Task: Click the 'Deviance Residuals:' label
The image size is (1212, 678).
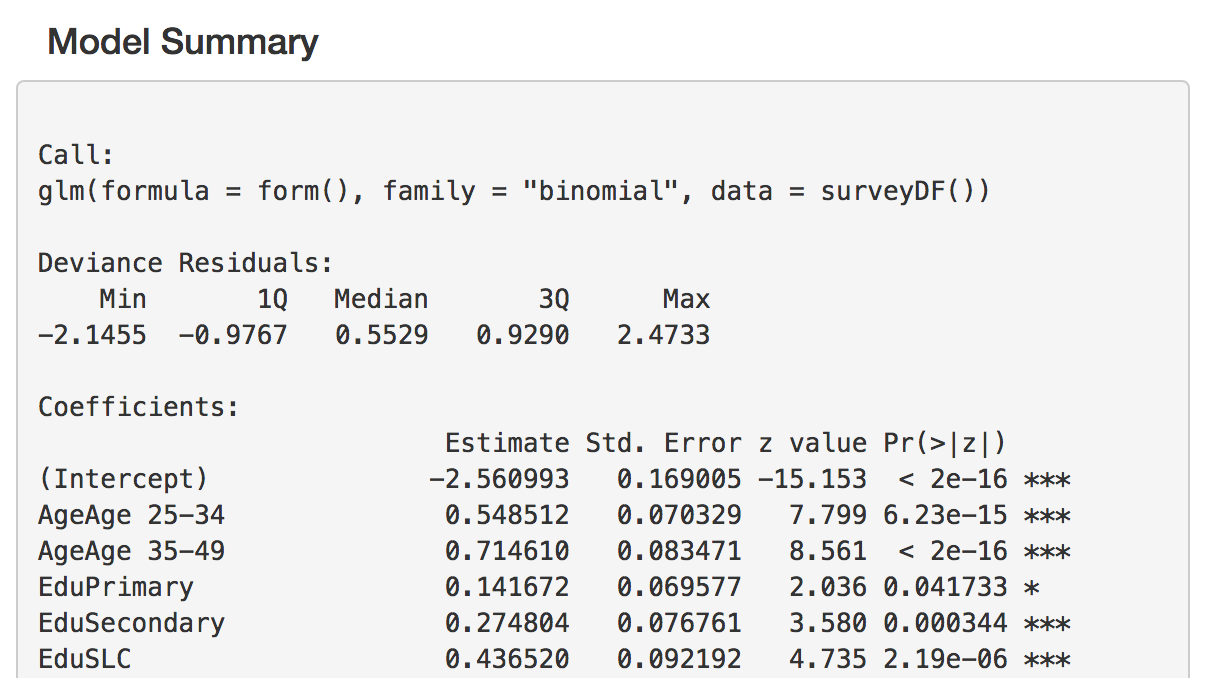Action: point(185,263)
